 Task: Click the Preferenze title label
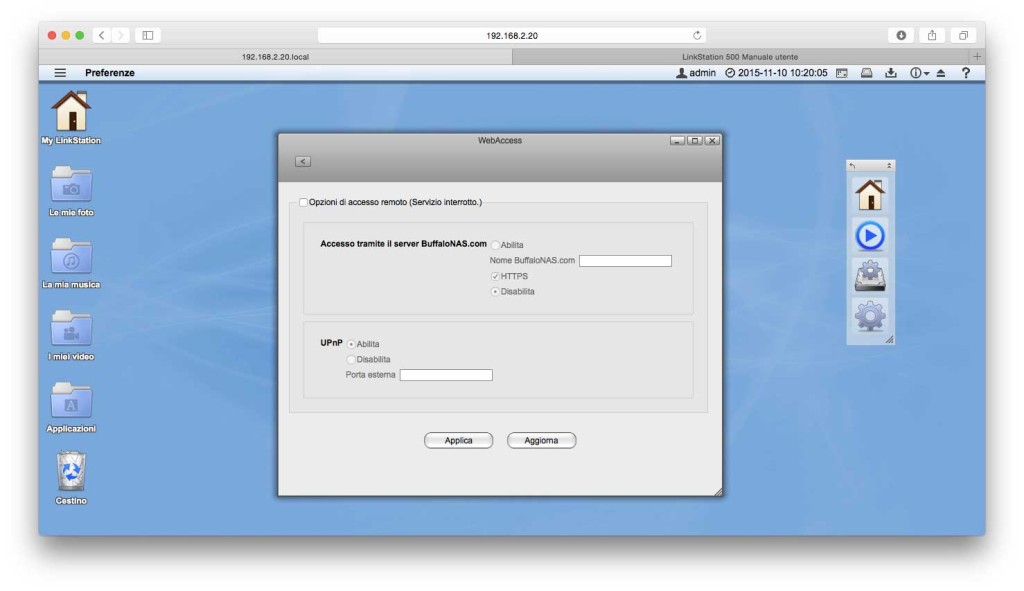110,73
